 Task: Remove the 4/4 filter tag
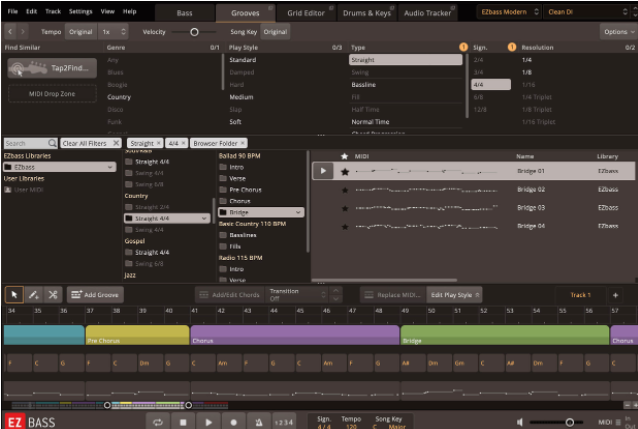184,143
